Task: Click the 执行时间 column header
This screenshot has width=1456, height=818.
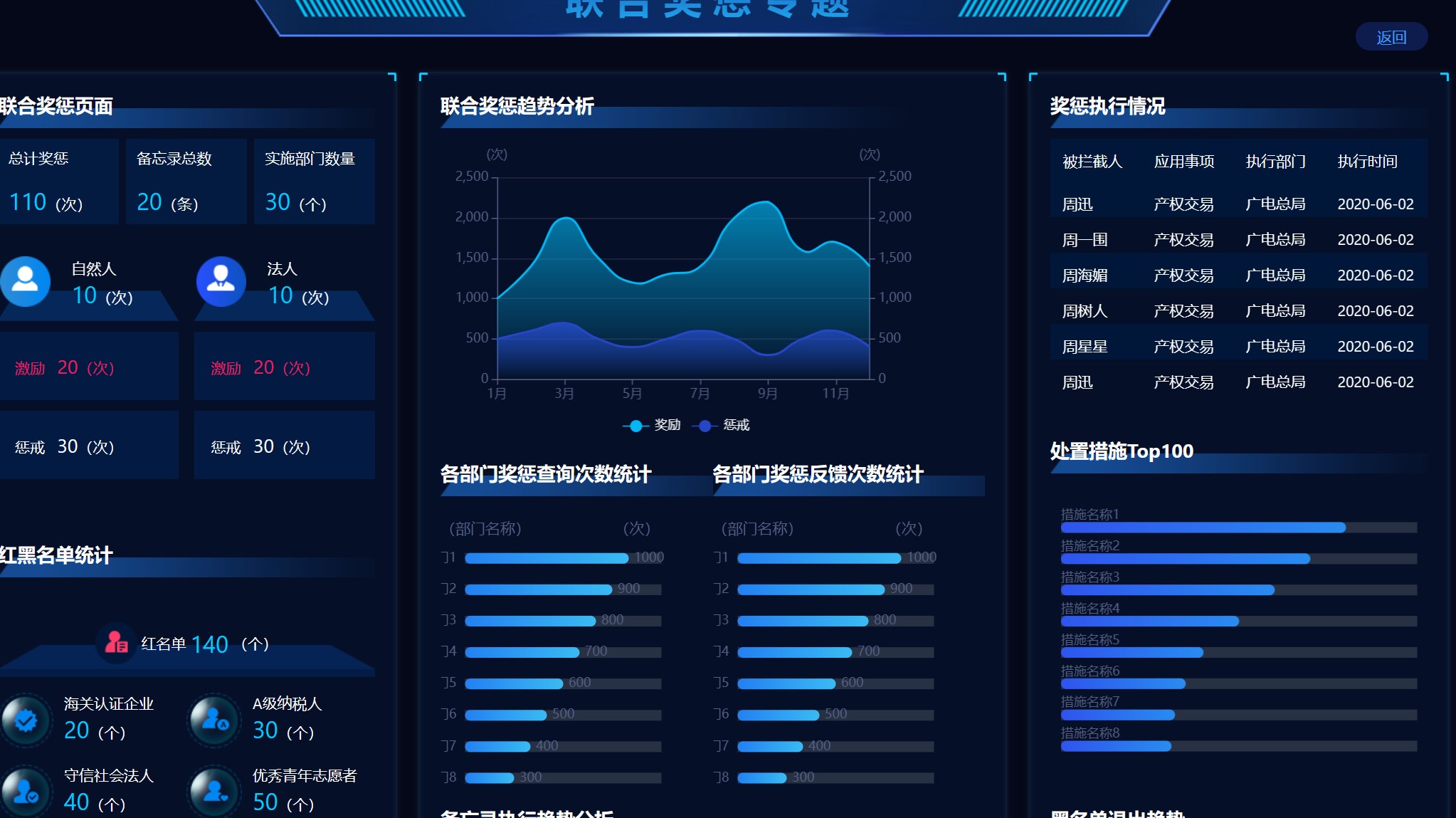Action: 1367,162
